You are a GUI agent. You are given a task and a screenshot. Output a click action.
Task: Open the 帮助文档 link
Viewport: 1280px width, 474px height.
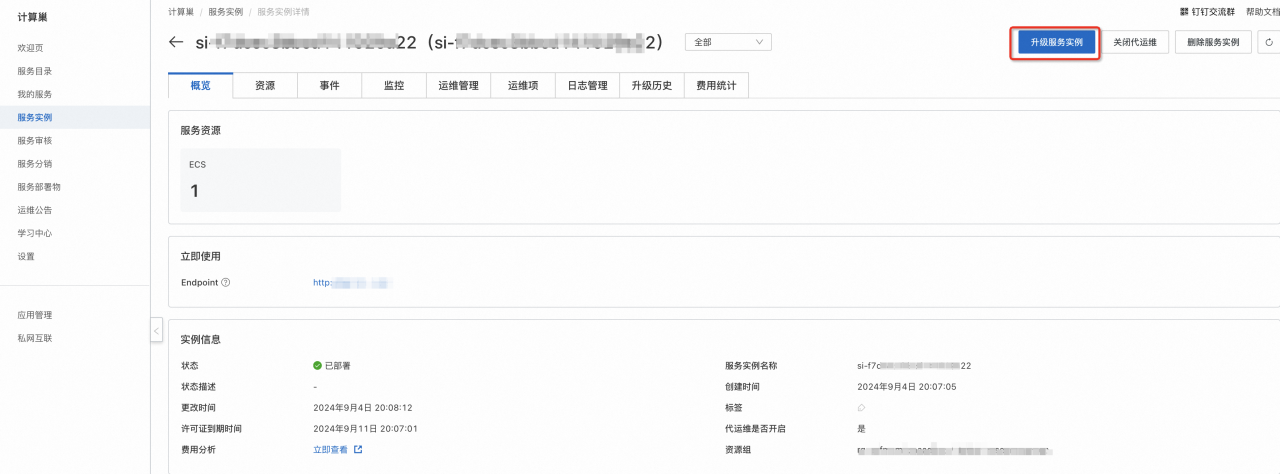pyautogui.click(x=1263, y=12)
